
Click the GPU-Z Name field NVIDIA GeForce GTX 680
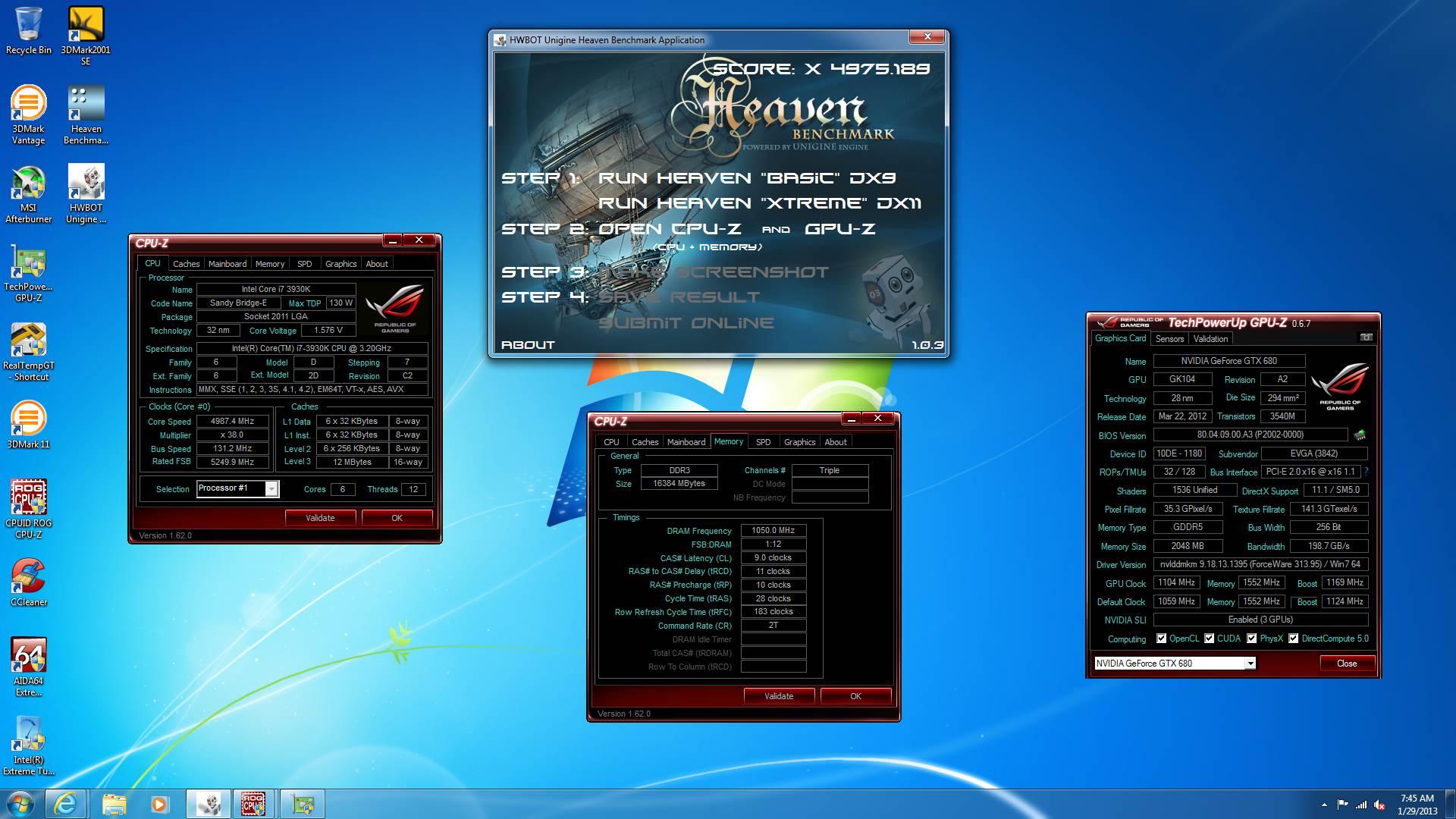click(x=1228, y=361)
